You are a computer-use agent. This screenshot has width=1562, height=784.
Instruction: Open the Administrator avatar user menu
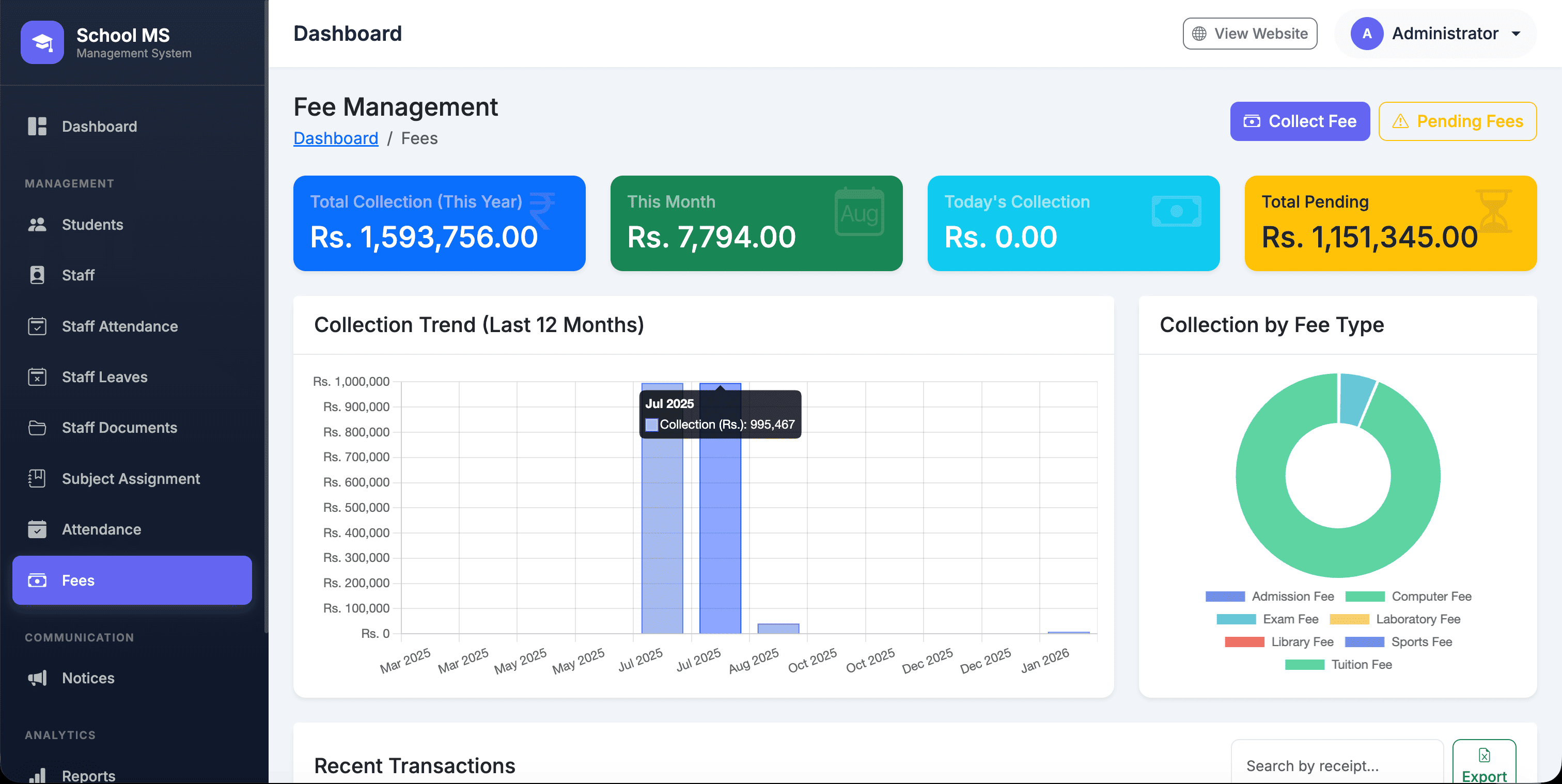[1367, 34]
